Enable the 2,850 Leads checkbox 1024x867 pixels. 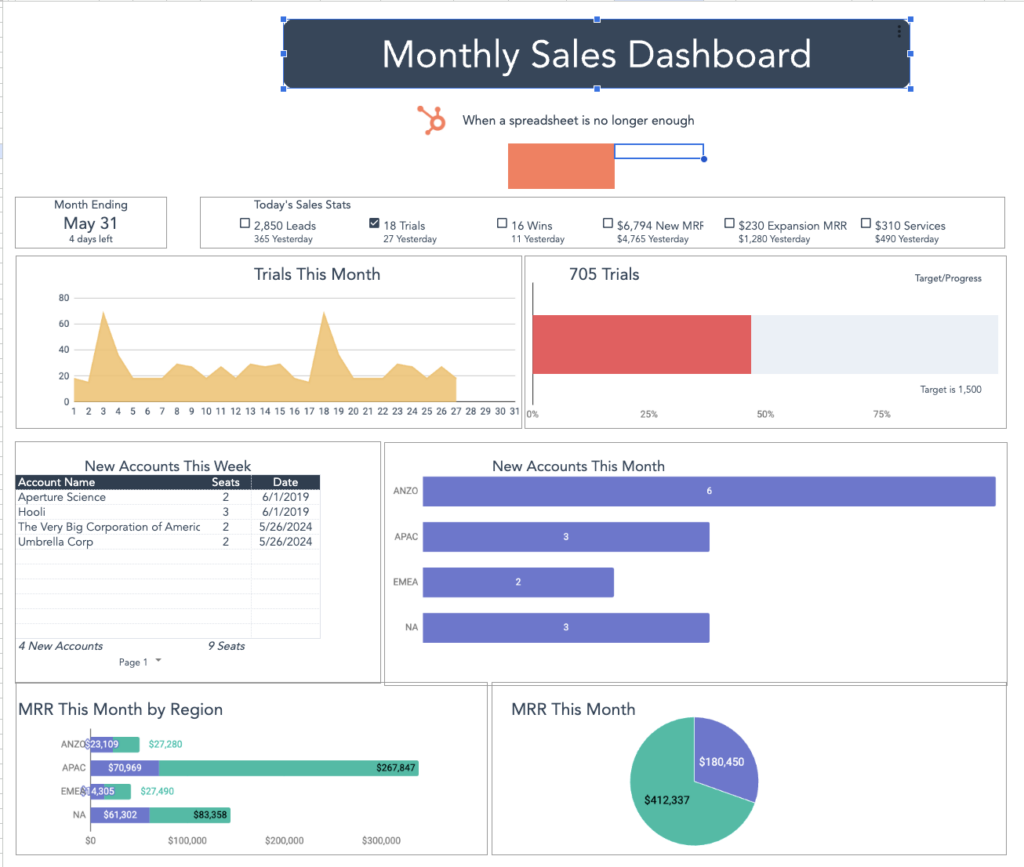[x=243, y=223]
